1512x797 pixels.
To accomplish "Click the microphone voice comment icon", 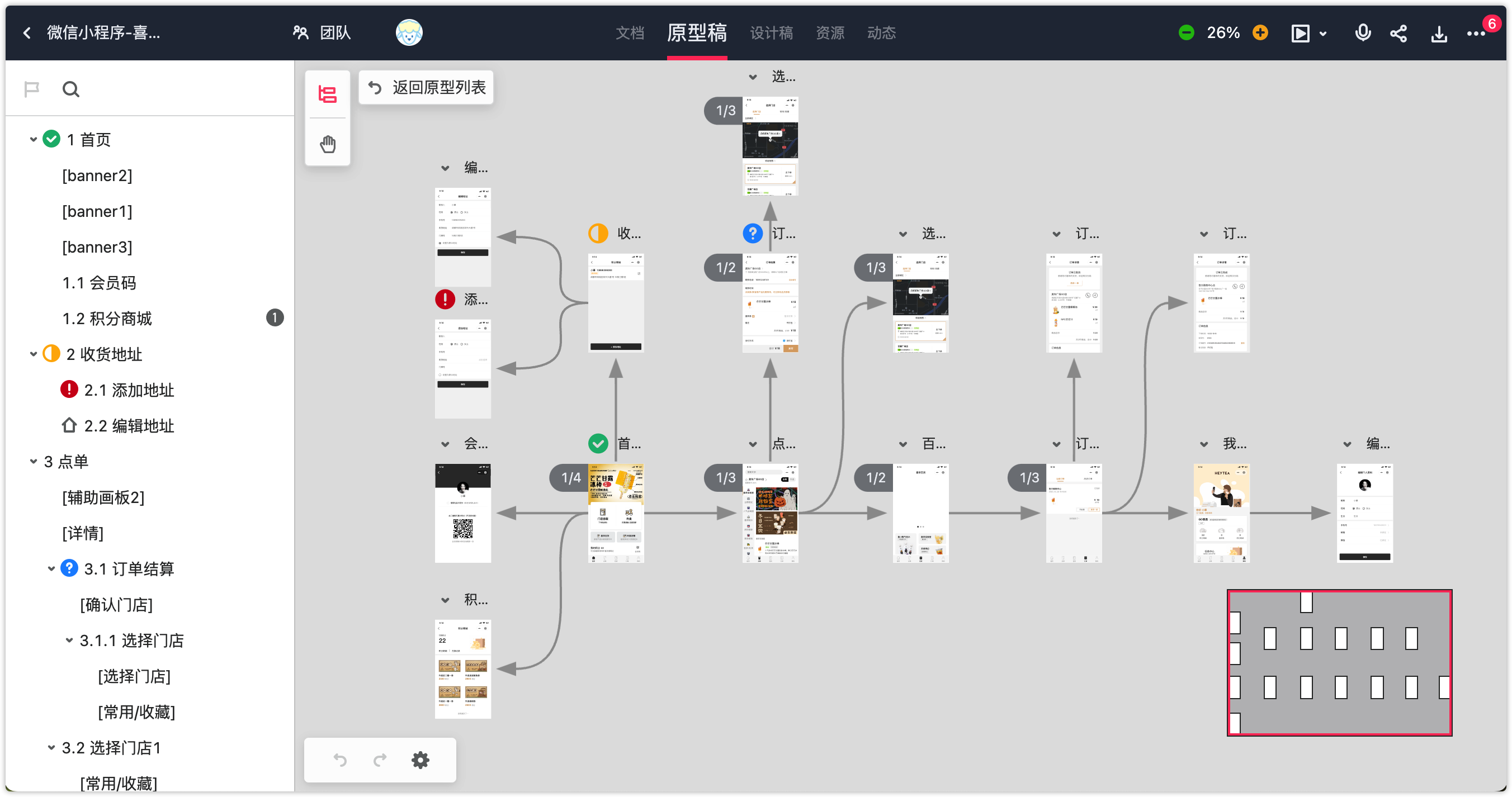I will click(1362, 33).
